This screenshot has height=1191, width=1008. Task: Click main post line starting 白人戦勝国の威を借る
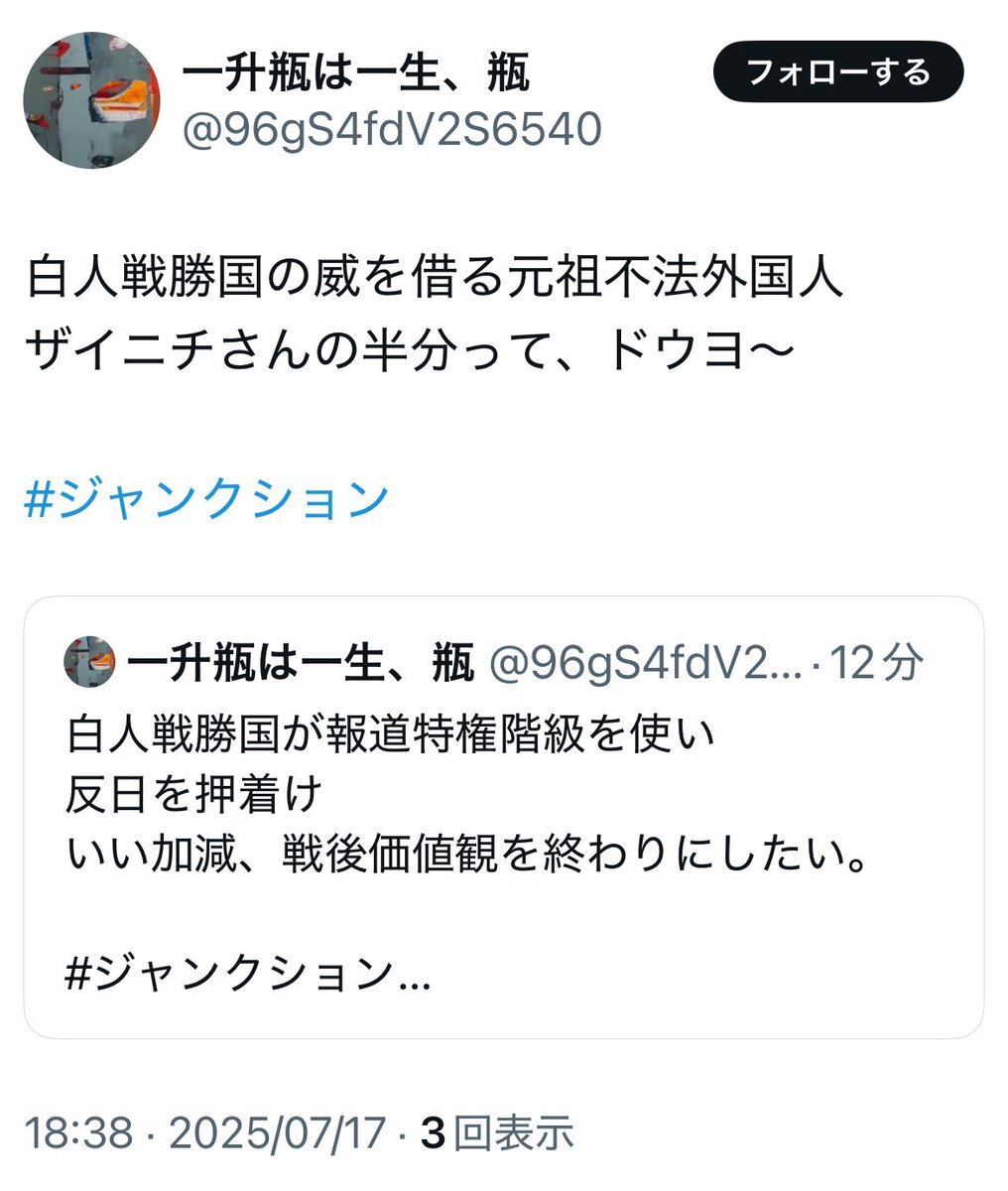point(435,279)
